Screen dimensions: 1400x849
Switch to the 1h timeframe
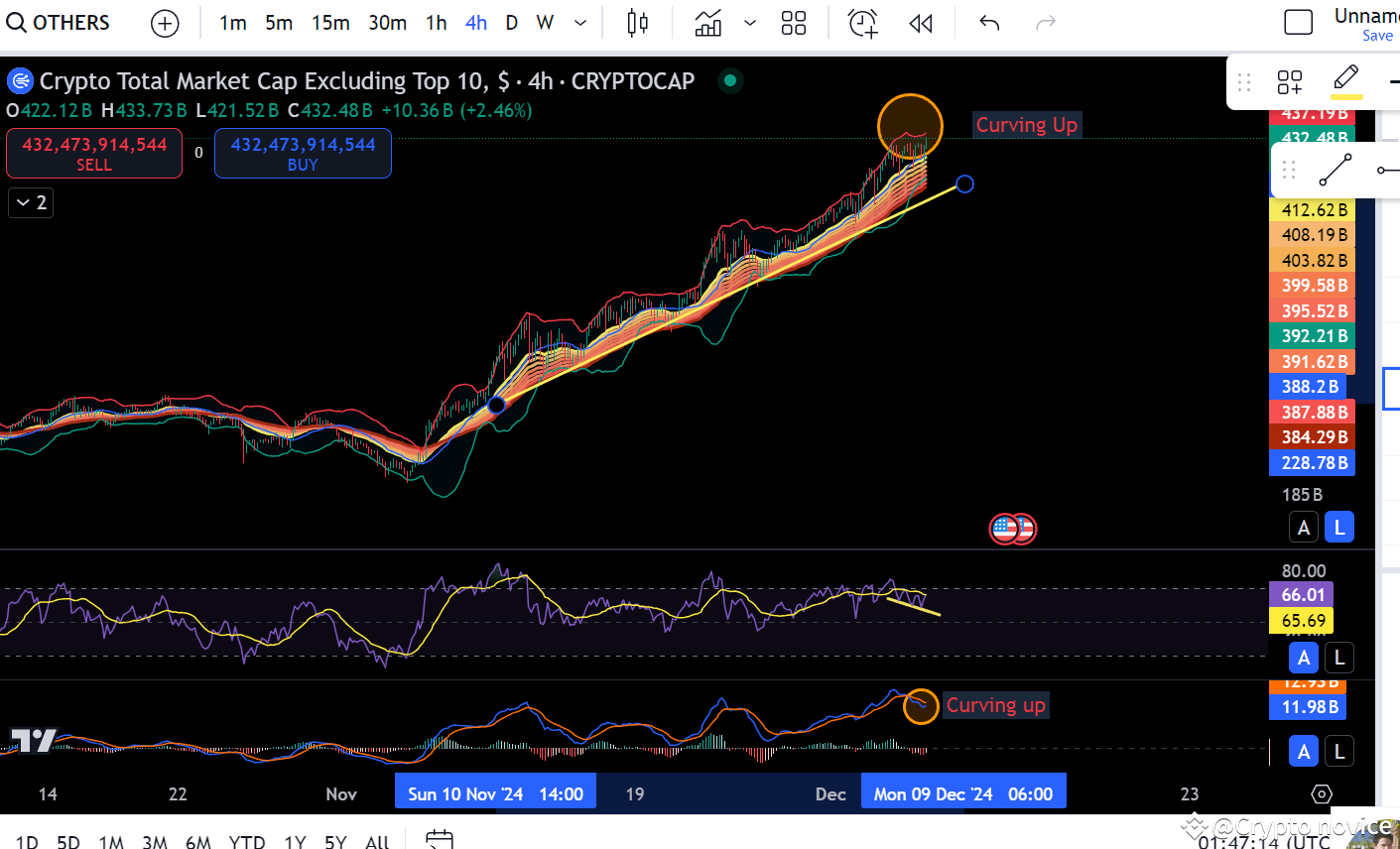click(436, 23)
